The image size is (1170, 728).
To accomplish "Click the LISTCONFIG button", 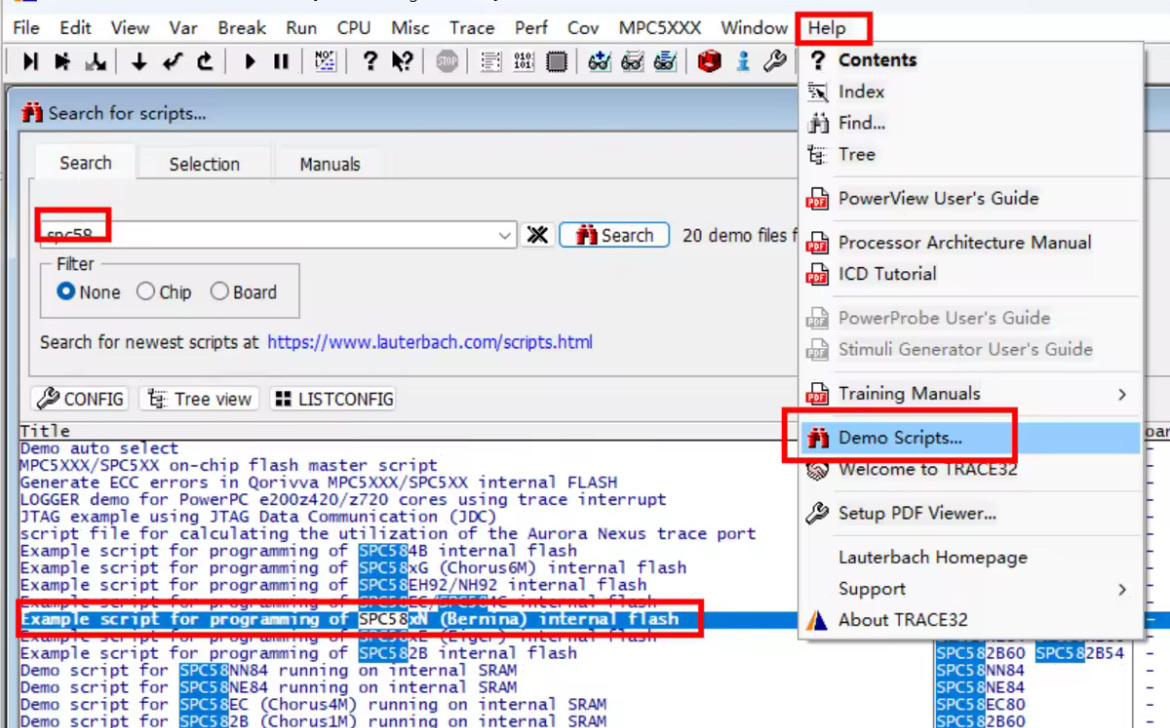I will [334, 399].
